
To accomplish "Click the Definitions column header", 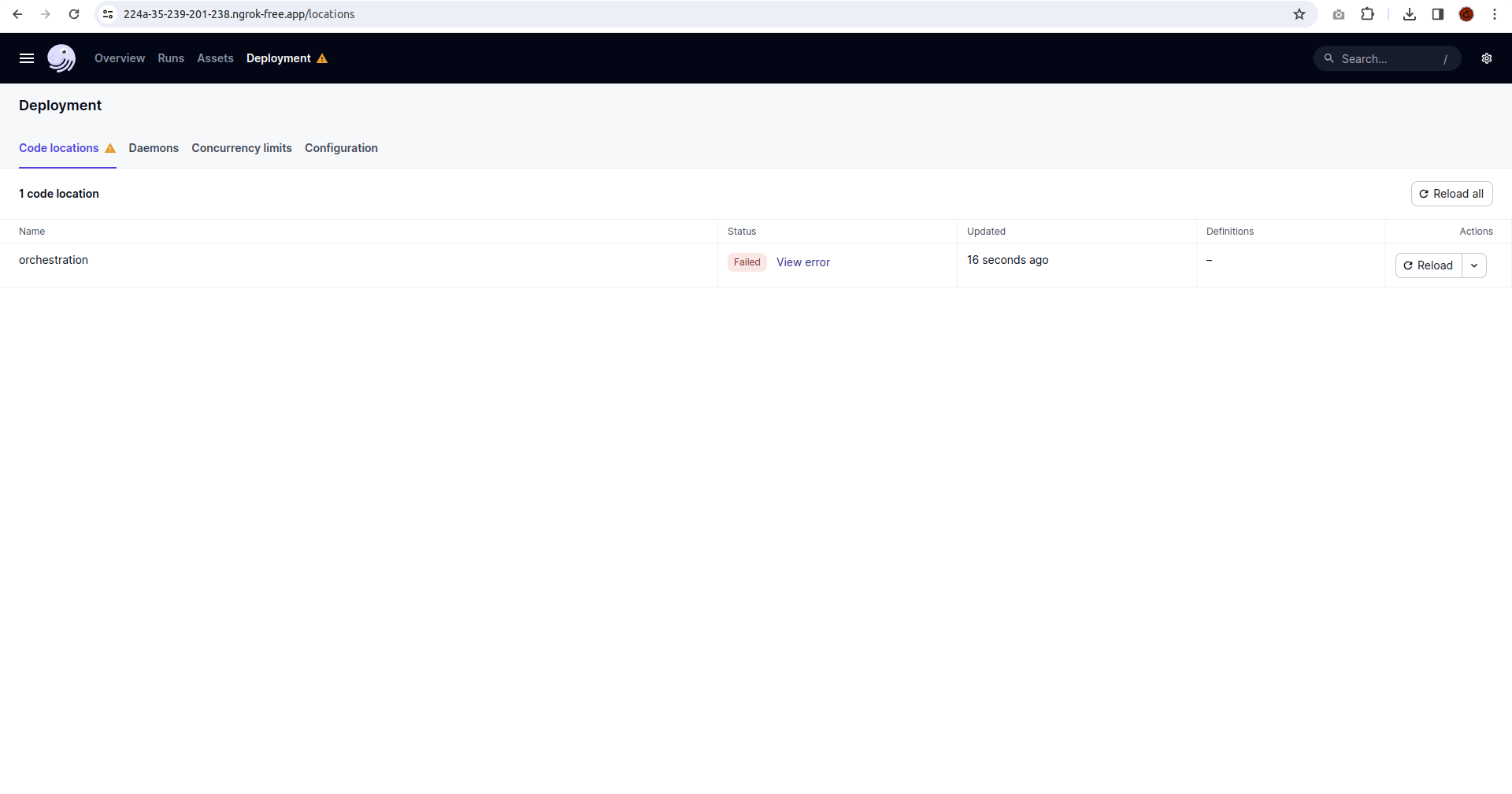I will click(1230, 232).
